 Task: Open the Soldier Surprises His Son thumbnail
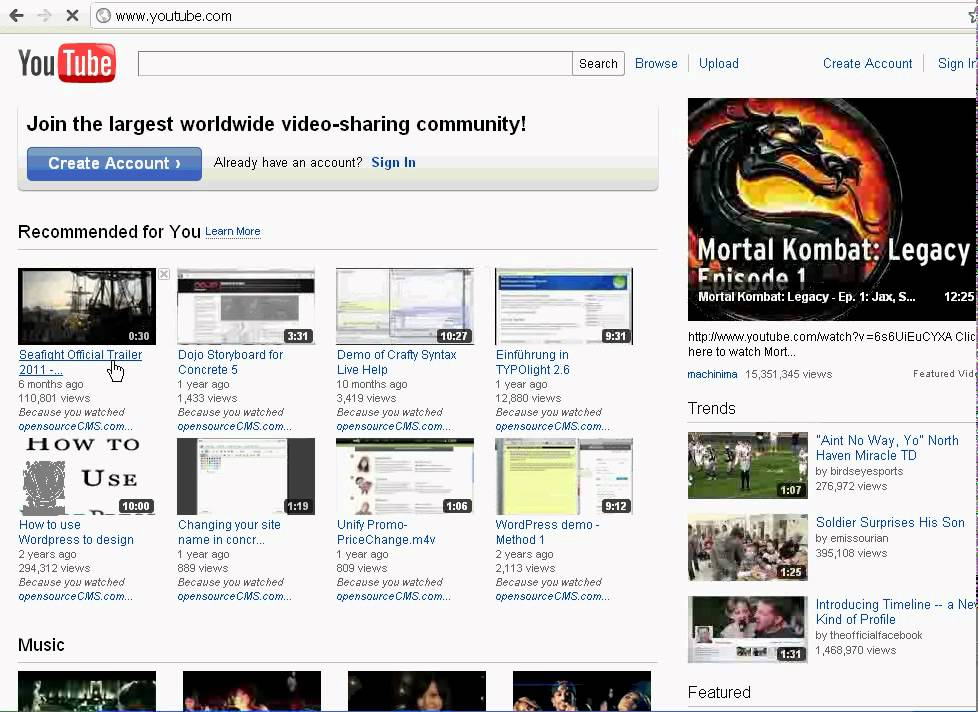[x=748, y=547]
